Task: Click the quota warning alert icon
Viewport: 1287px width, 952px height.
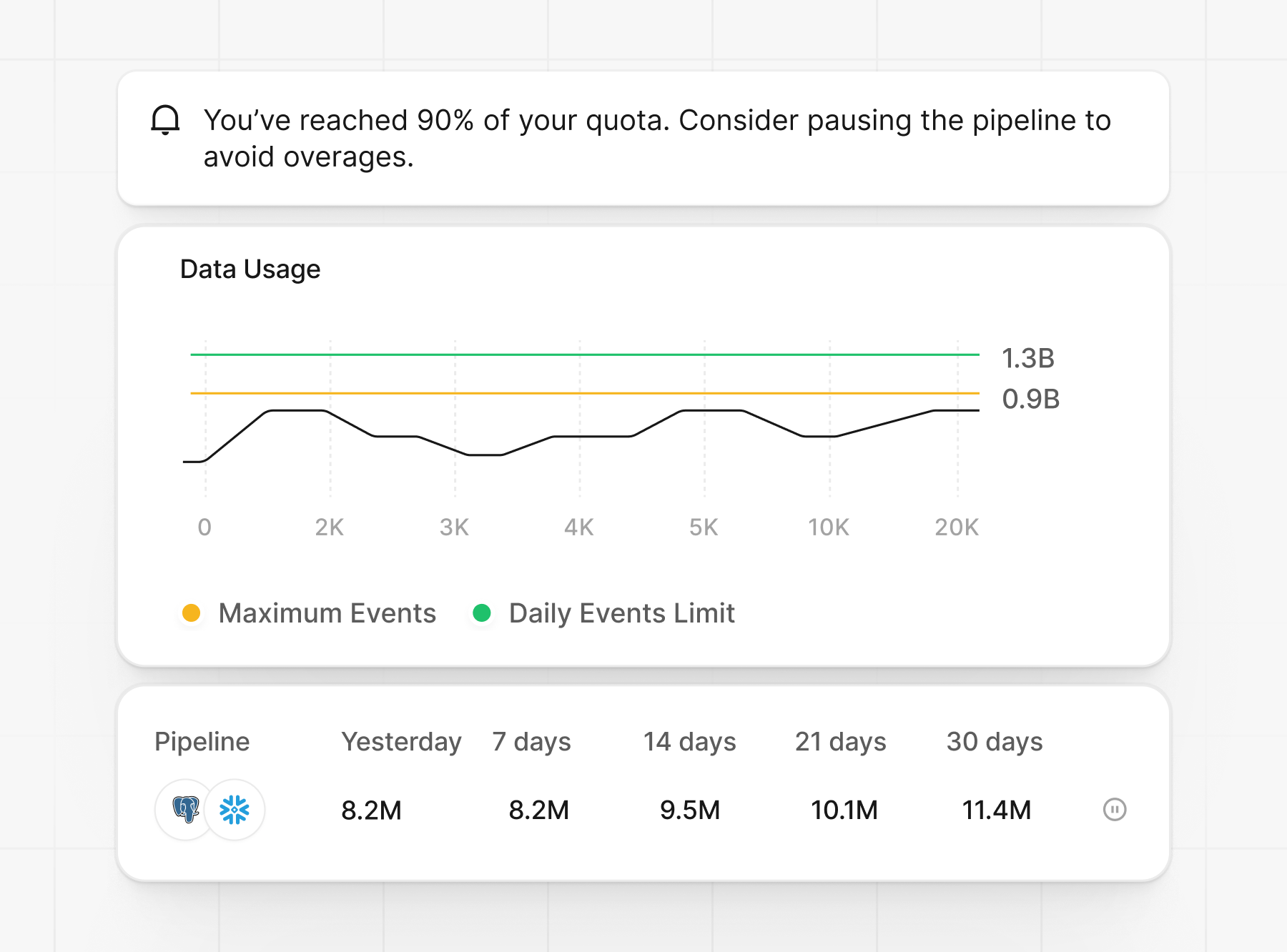Action: [x=165, y=122]
